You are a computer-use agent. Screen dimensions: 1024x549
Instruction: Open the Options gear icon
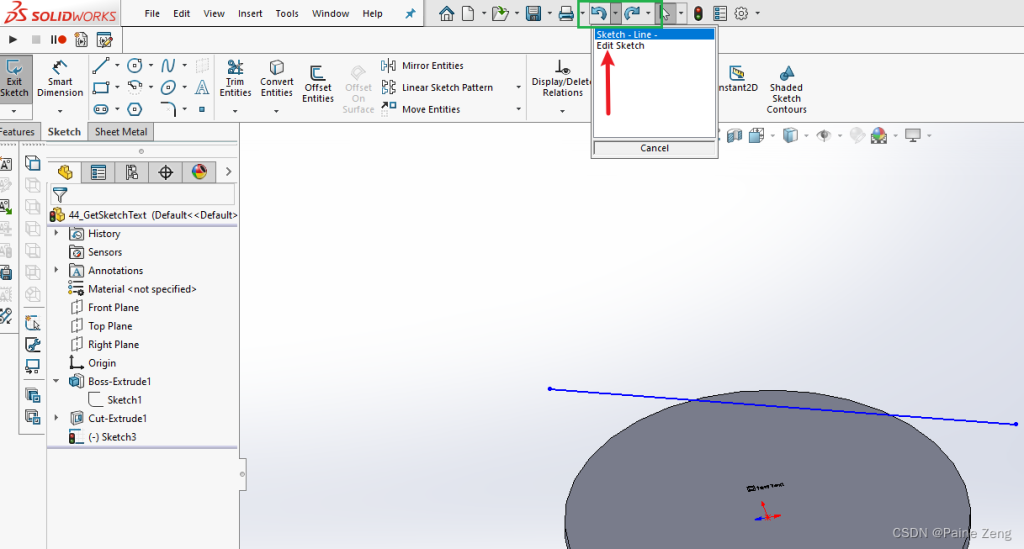tap(741, 13)
